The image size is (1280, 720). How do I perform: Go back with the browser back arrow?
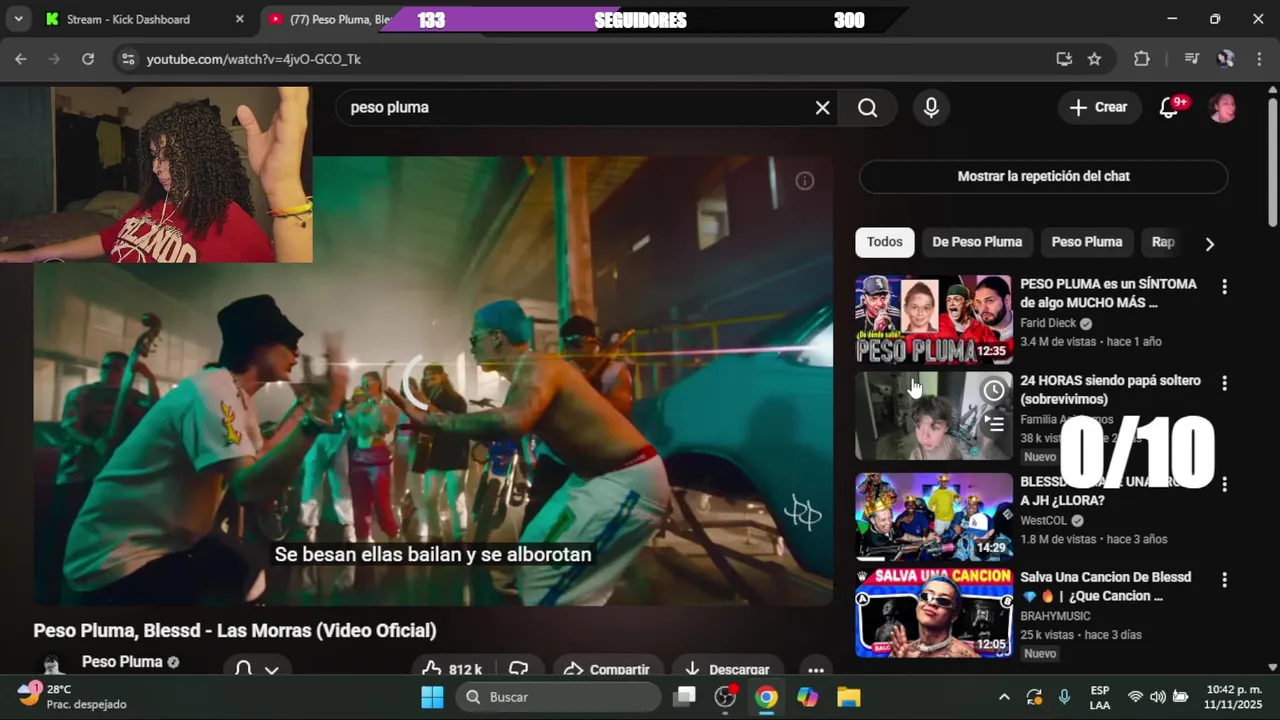tap(21, 59)
